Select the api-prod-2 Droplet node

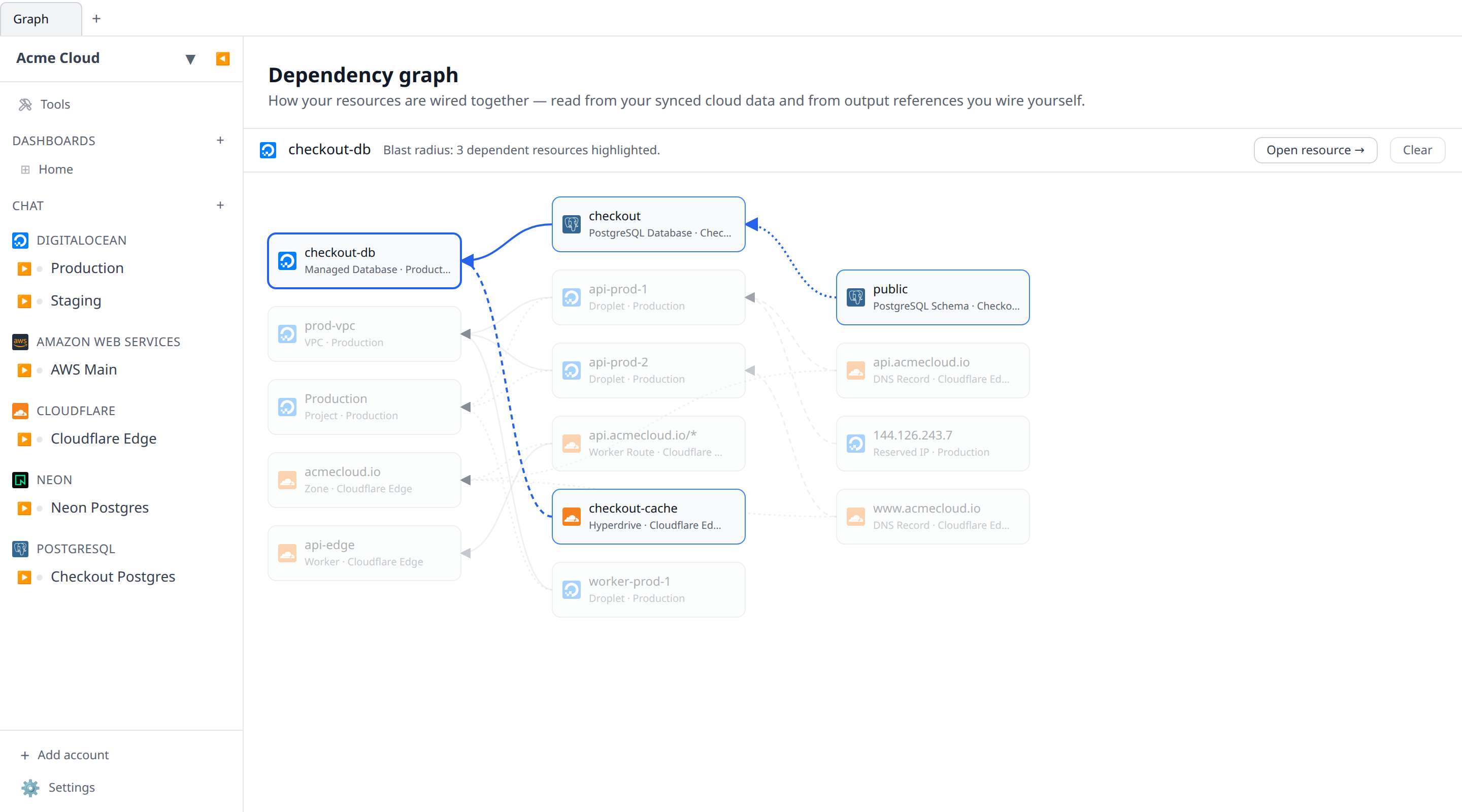click(649, 370)
